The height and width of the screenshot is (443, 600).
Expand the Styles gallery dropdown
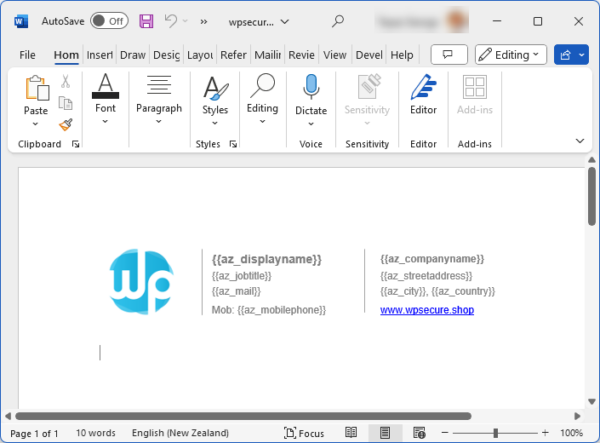click(215, 122)
